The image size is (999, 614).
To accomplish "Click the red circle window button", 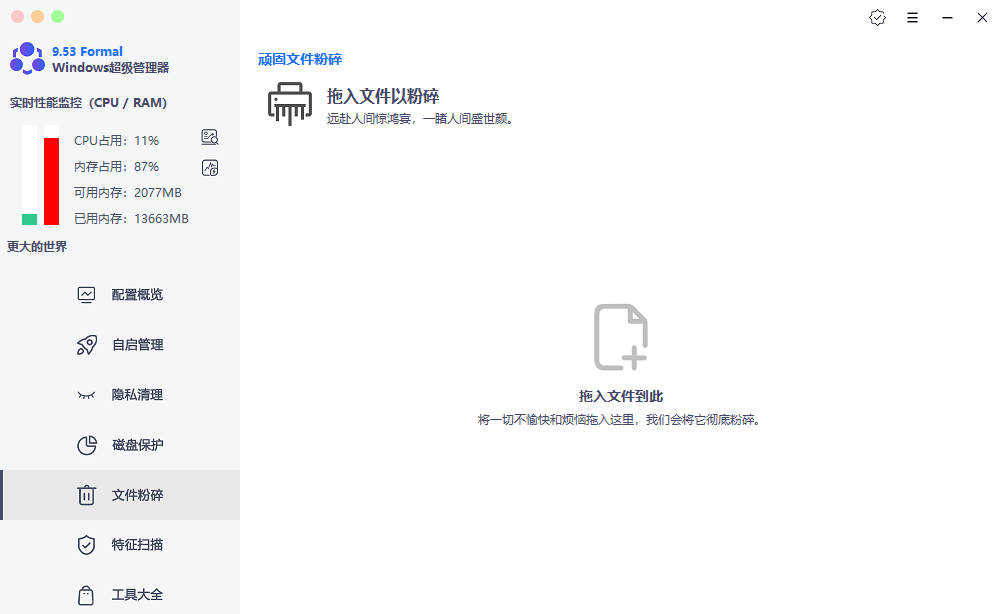I will [18, 17].
